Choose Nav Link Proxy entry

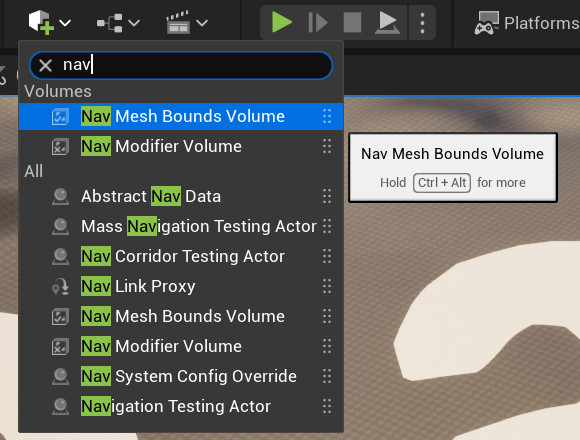click(x=181, y=286)
